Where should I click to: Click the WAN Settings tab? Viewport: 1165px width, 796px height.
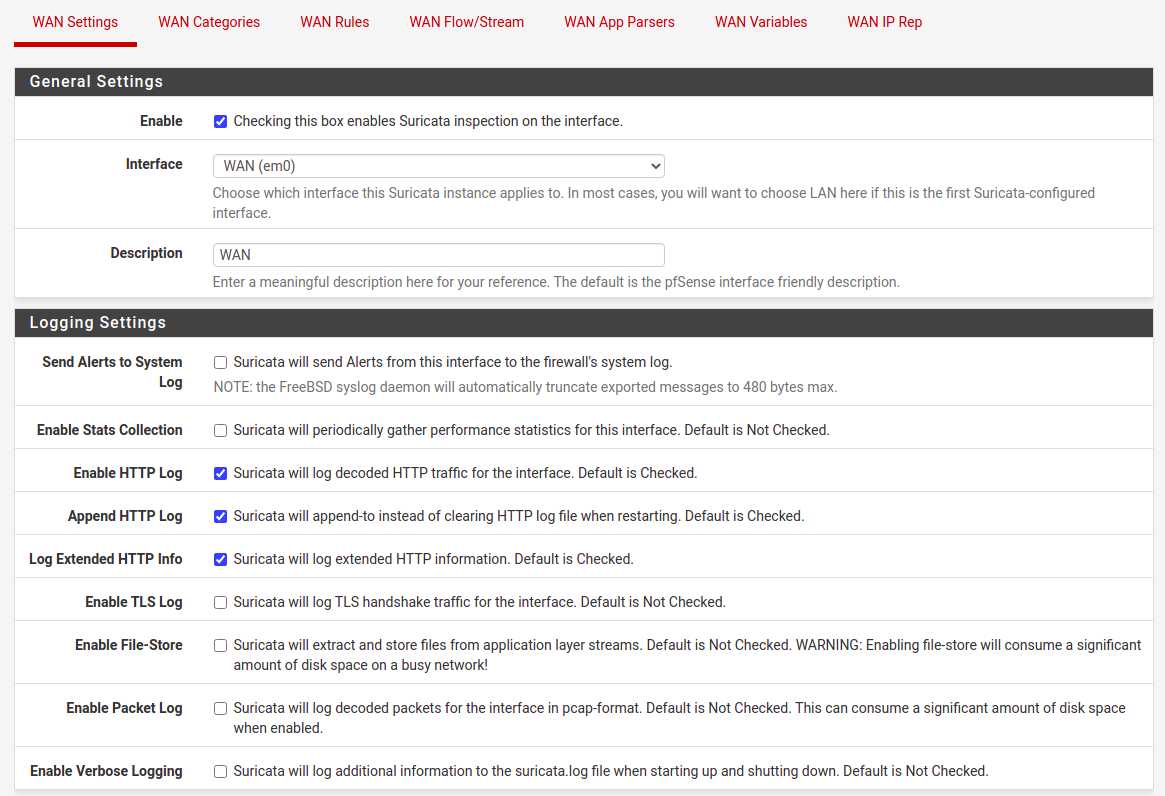(x=75, y=22)
